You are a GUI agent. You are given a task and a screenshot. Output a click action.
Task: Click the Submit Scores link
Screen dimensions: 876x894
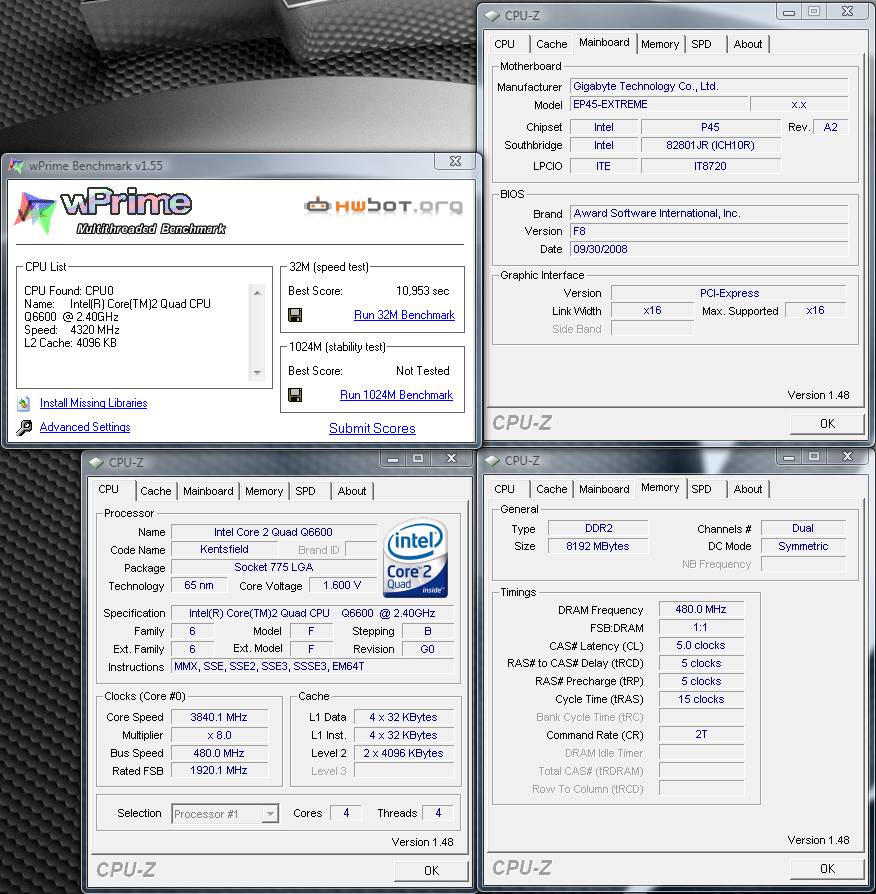372,428
